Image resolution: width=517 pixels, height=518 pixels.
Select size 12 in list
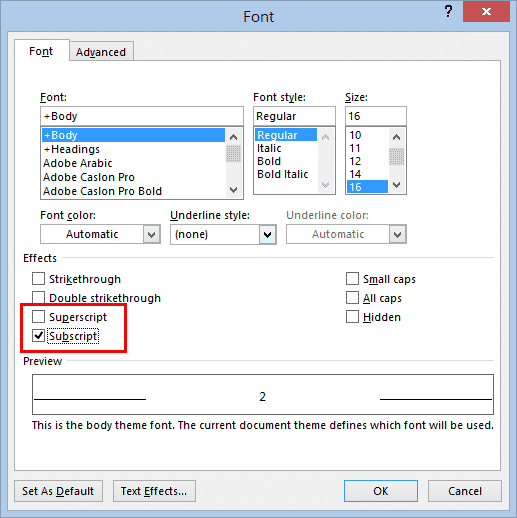point(367,161)
